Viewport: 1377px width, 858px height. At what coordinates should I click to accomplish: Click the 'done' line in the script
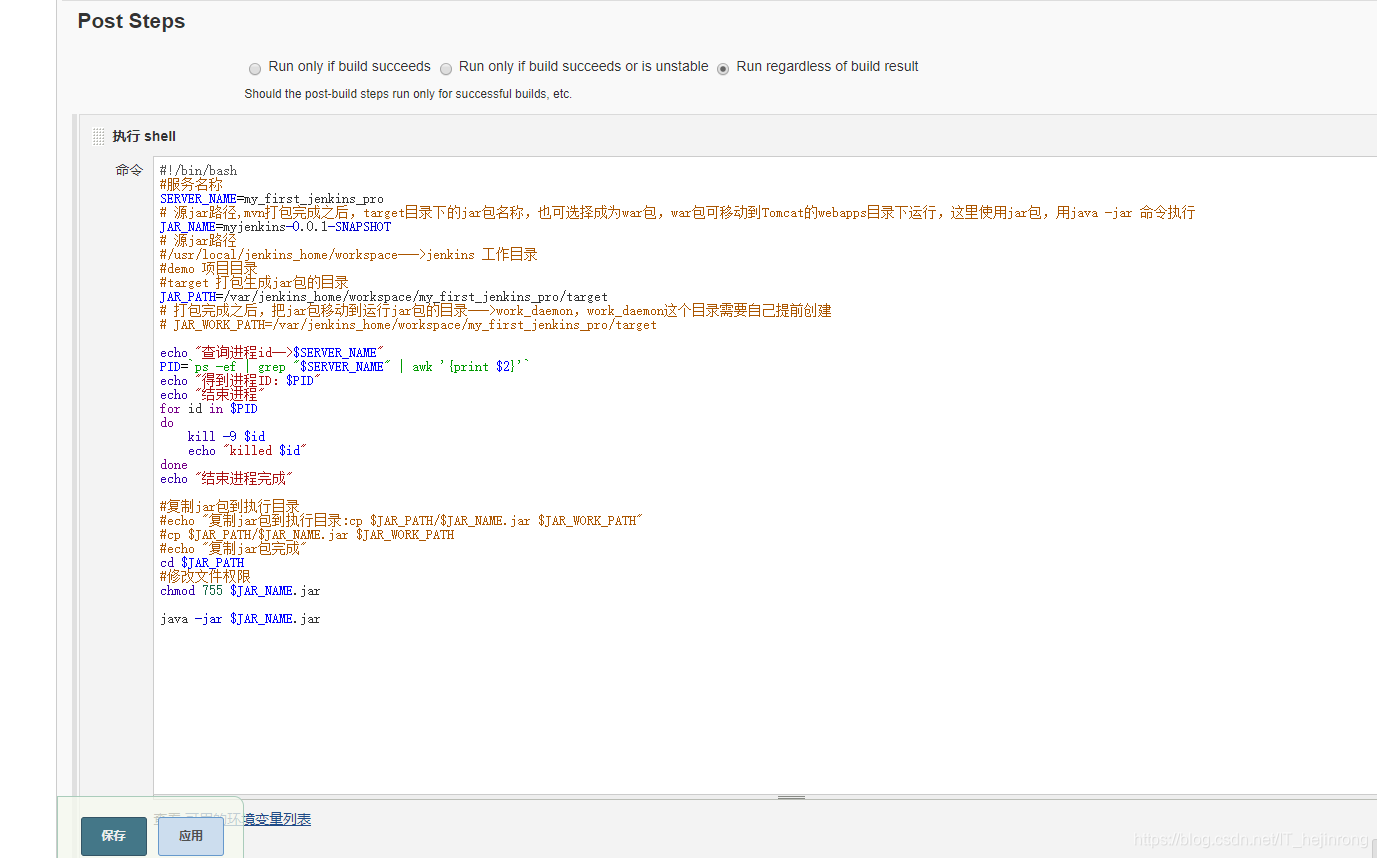pyautogui.click(x=174, y=465)
